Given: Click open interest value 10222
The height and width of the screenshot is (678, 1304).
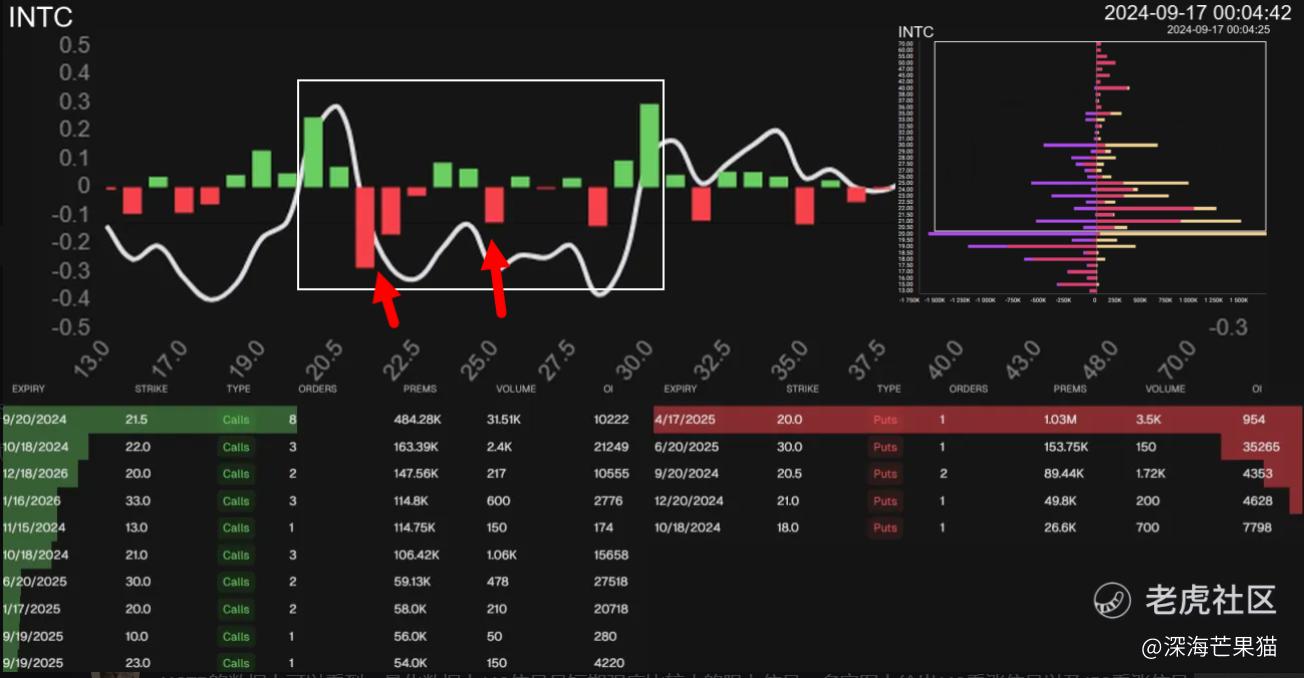Looking at the screenshot, I should 611,420.
